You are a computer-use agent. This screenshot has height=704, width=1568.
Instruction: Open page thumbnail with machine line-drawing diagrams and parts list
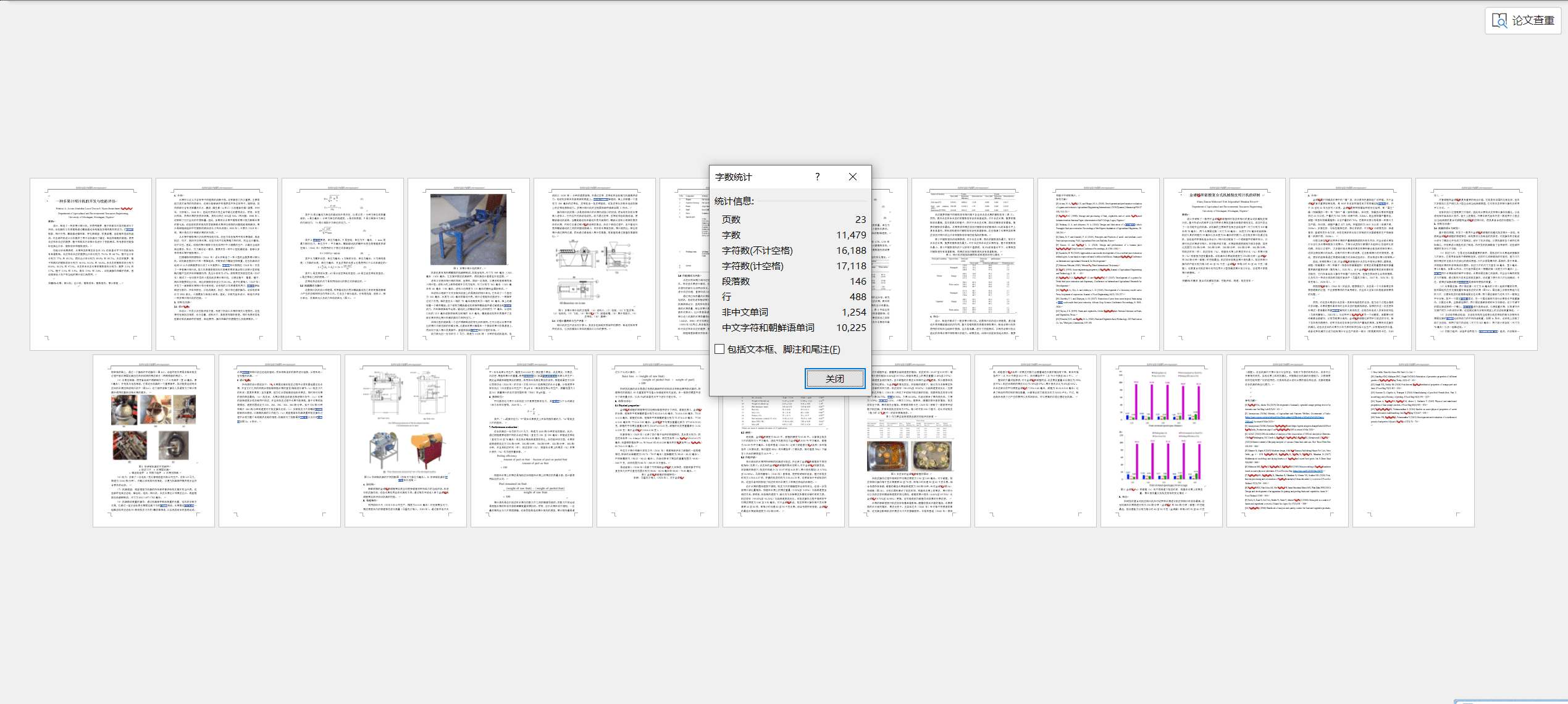coord(594,264)
